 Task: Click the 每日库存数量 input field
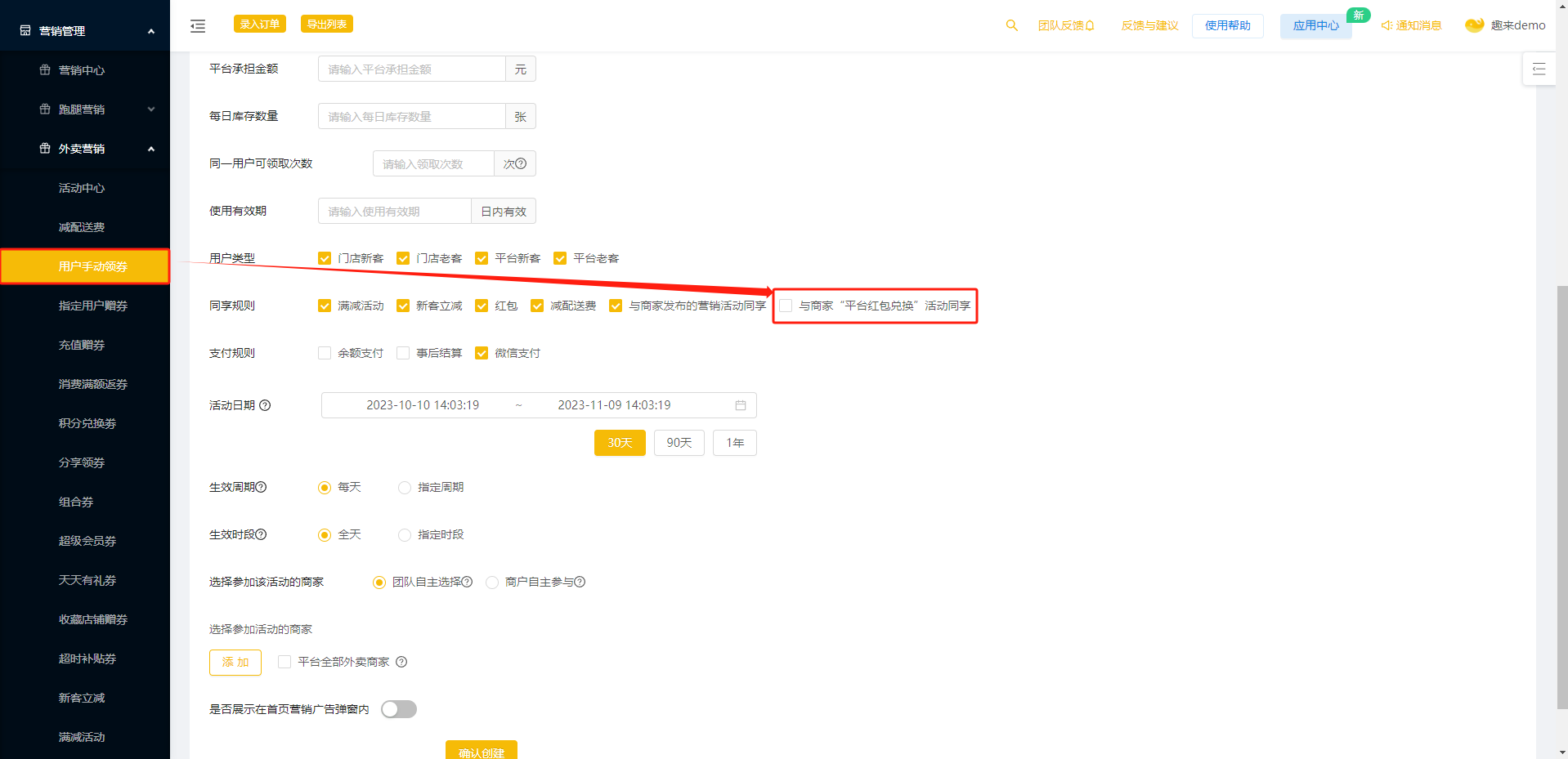[x=412, y=117]
